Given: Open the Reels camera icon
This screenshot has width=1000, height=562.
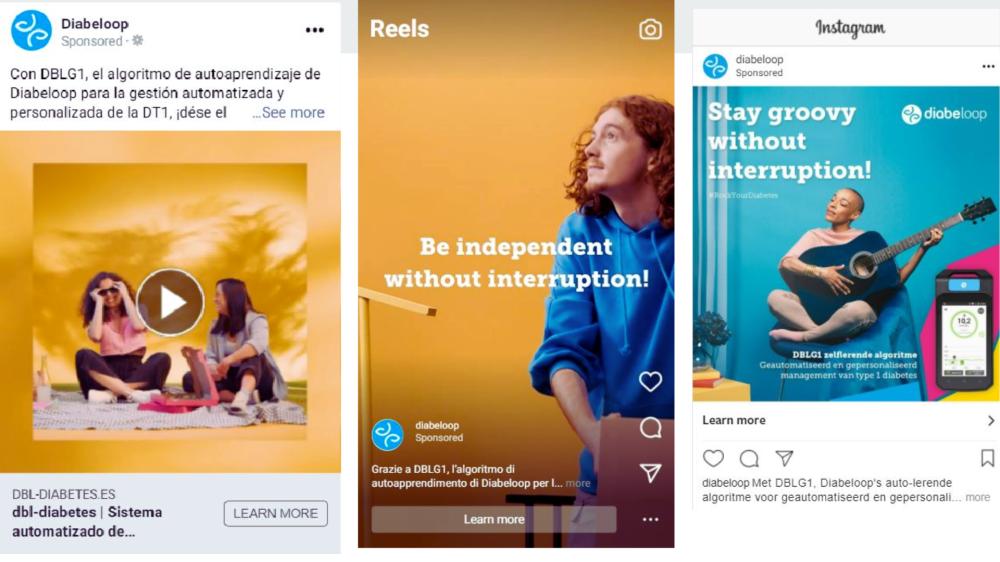Looking at the screenshot, I should click(x=651, y=29).
